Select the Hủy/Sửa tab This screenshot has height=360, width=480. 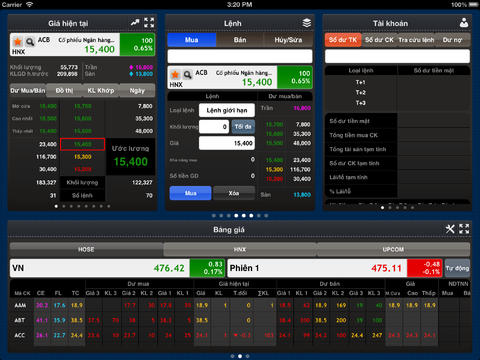[x=288, y=40]
